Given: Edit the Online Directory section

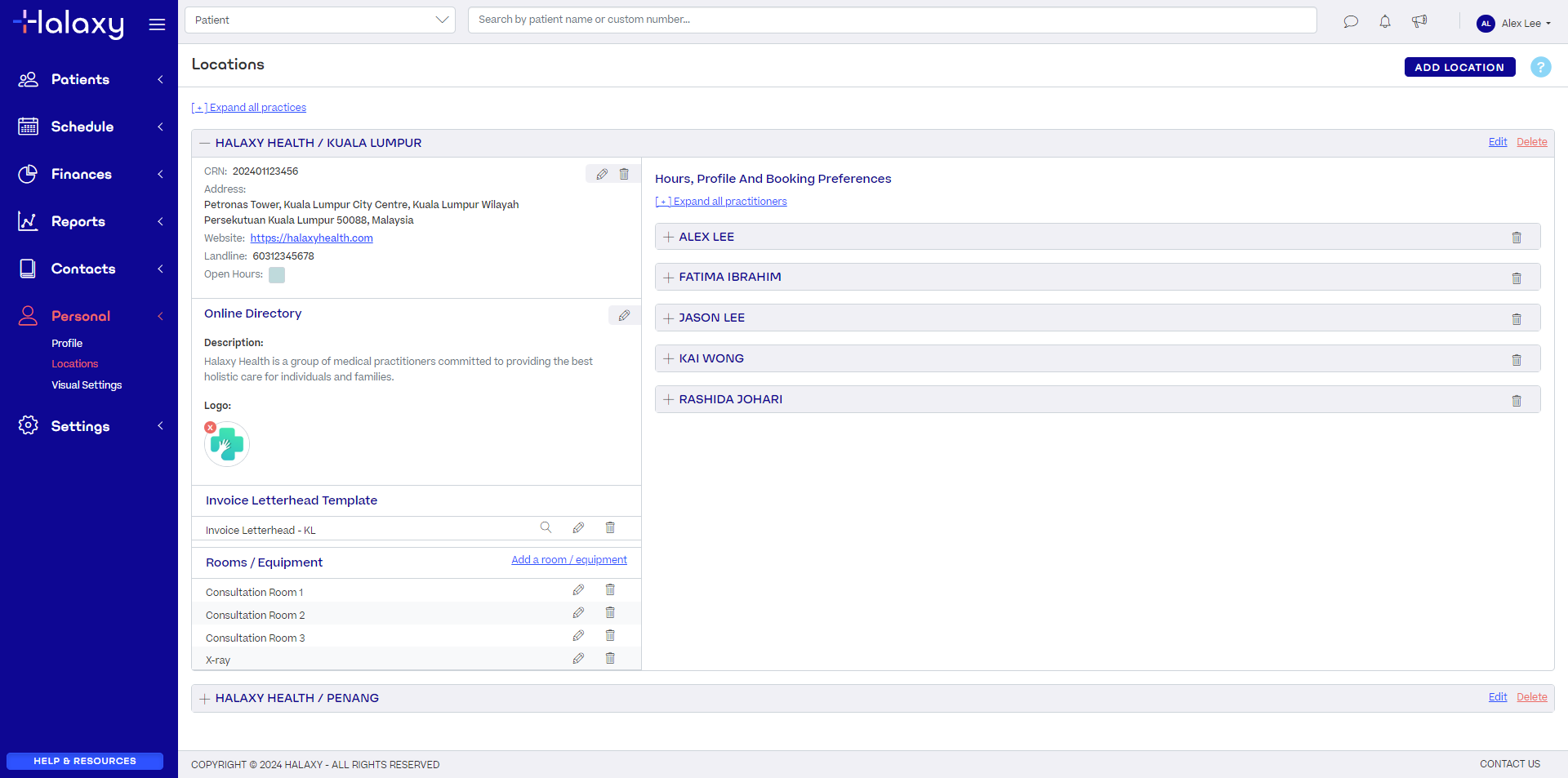Looking at the screenshot, I should (x=624, y=315).
